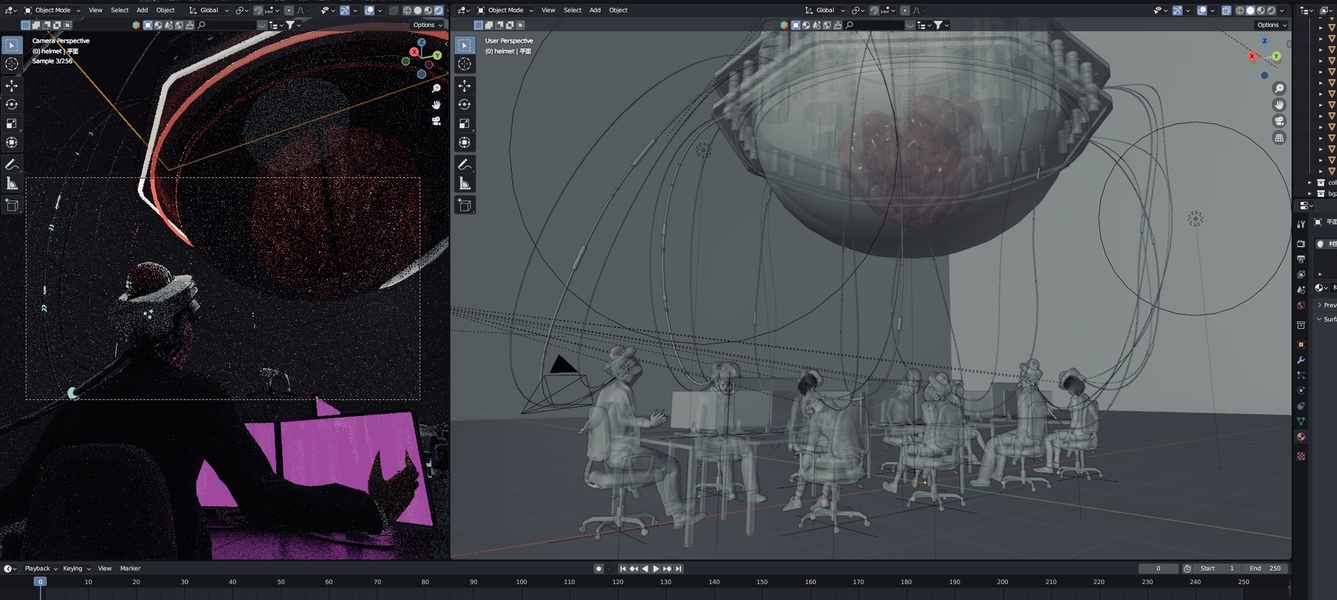
Task: Click the pan hand icon in the right viewport
Action: (x=1279, y=105)
